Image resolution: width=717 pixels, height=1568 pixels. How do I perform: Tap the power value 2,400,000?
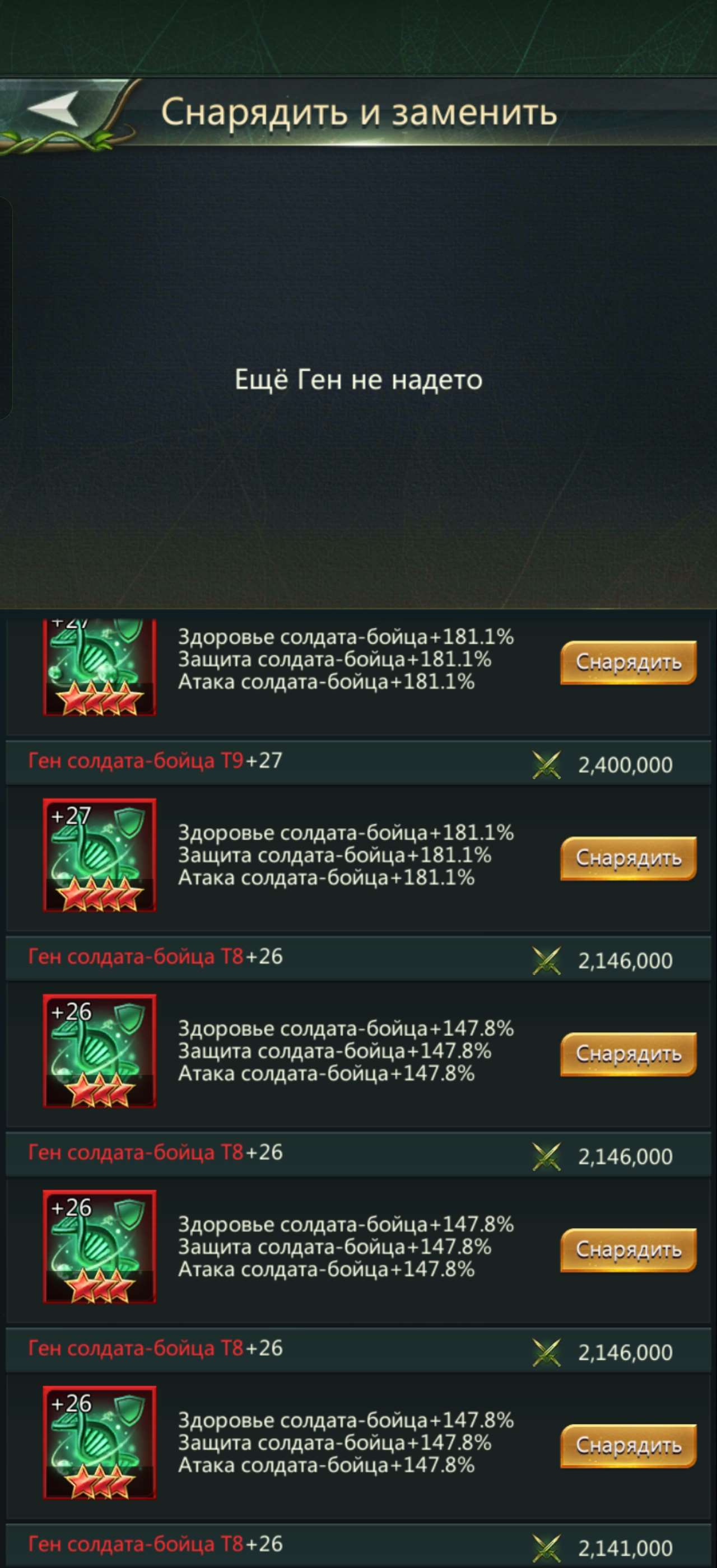625,765
